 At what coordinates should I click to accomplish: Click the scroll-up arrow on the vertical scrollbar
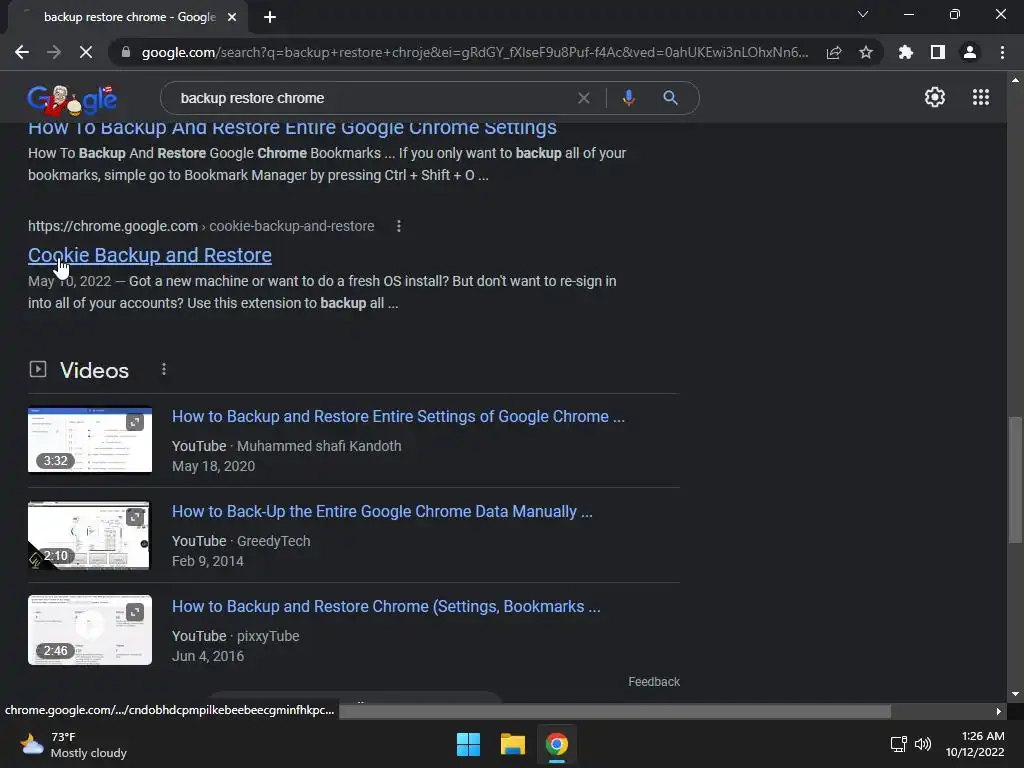coord(1015,80)
